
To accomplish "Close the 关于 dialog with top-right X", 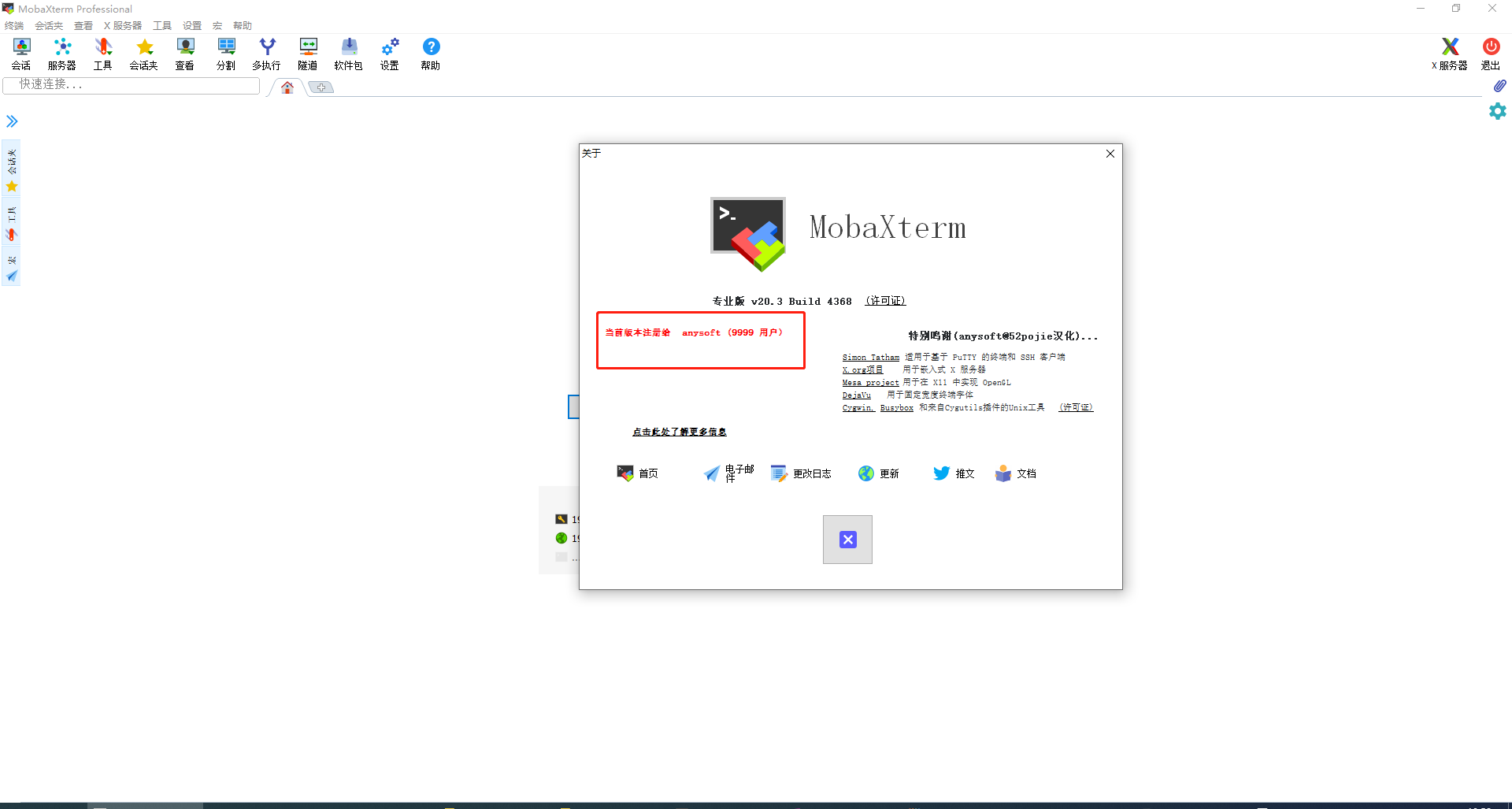I will pos(1110,154).
